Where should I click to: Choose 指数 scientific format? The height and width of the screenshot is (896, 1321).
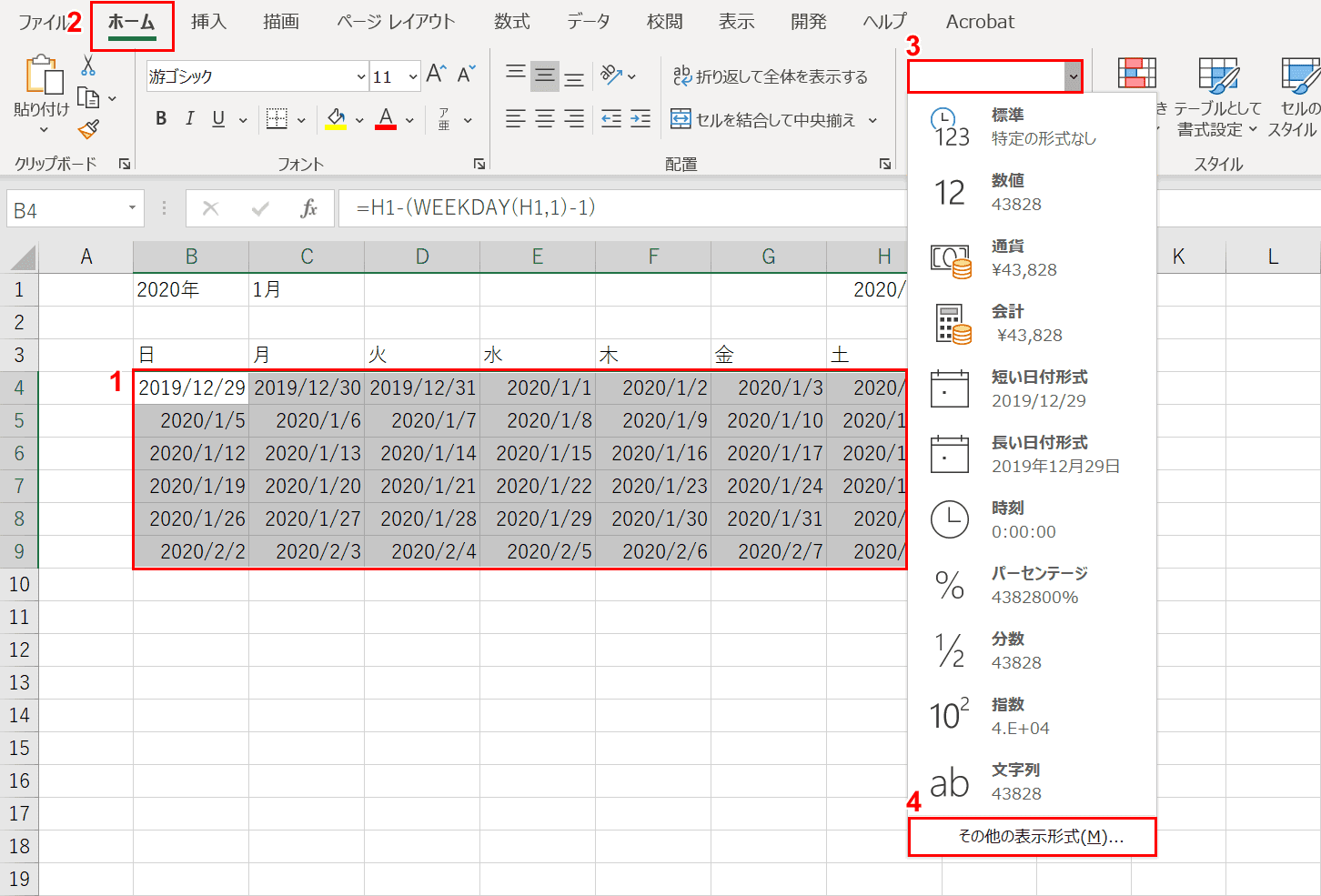pos(1032,716)
